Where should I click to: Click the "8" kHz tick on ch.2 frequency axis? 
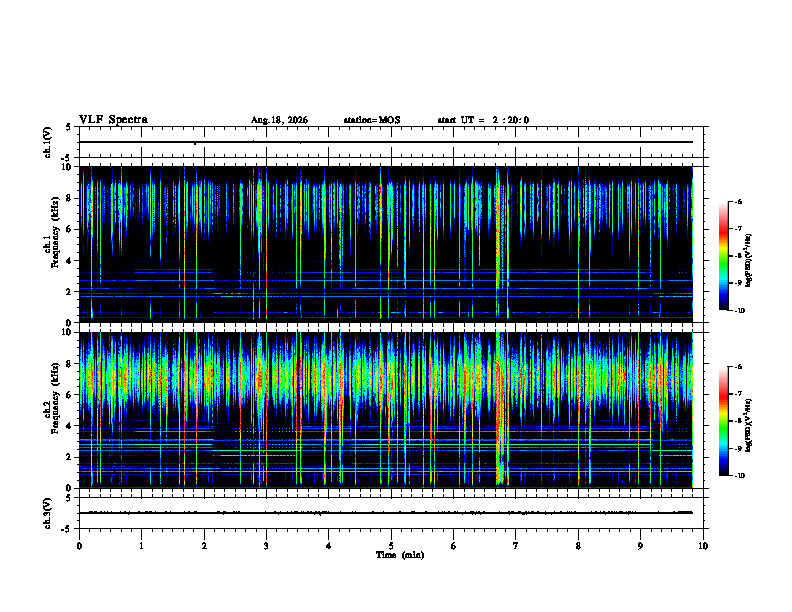coord(70,364)
